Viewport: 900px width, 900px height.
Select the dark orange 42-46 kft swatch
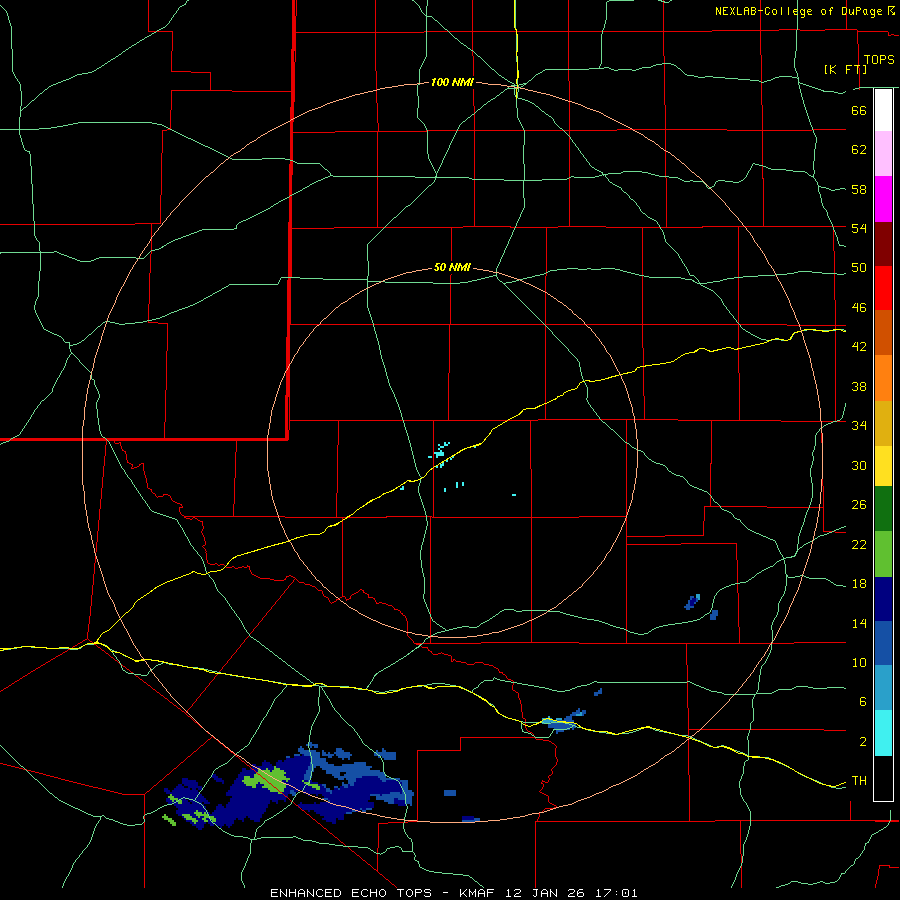(x=883, y=332)
